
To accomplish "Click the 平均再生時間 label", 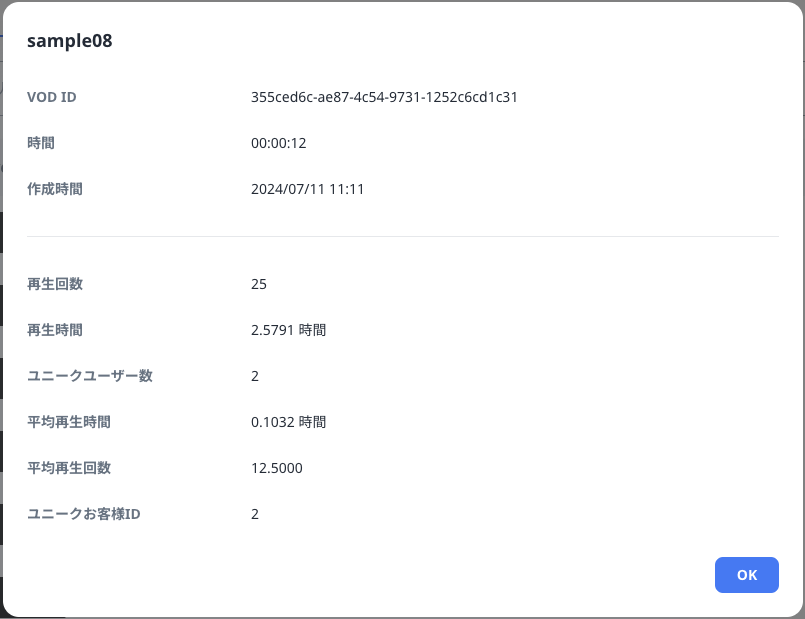I will click(x=69, y=422).
